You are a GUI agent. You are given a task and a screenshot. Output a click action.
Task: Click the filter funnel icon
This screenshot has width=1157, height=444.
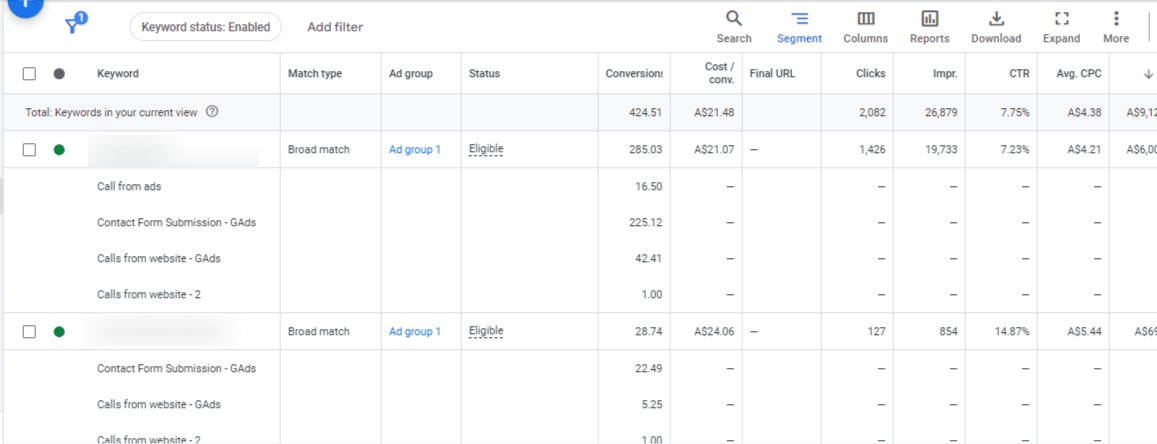pyautogui.click(x=72, y=26)
